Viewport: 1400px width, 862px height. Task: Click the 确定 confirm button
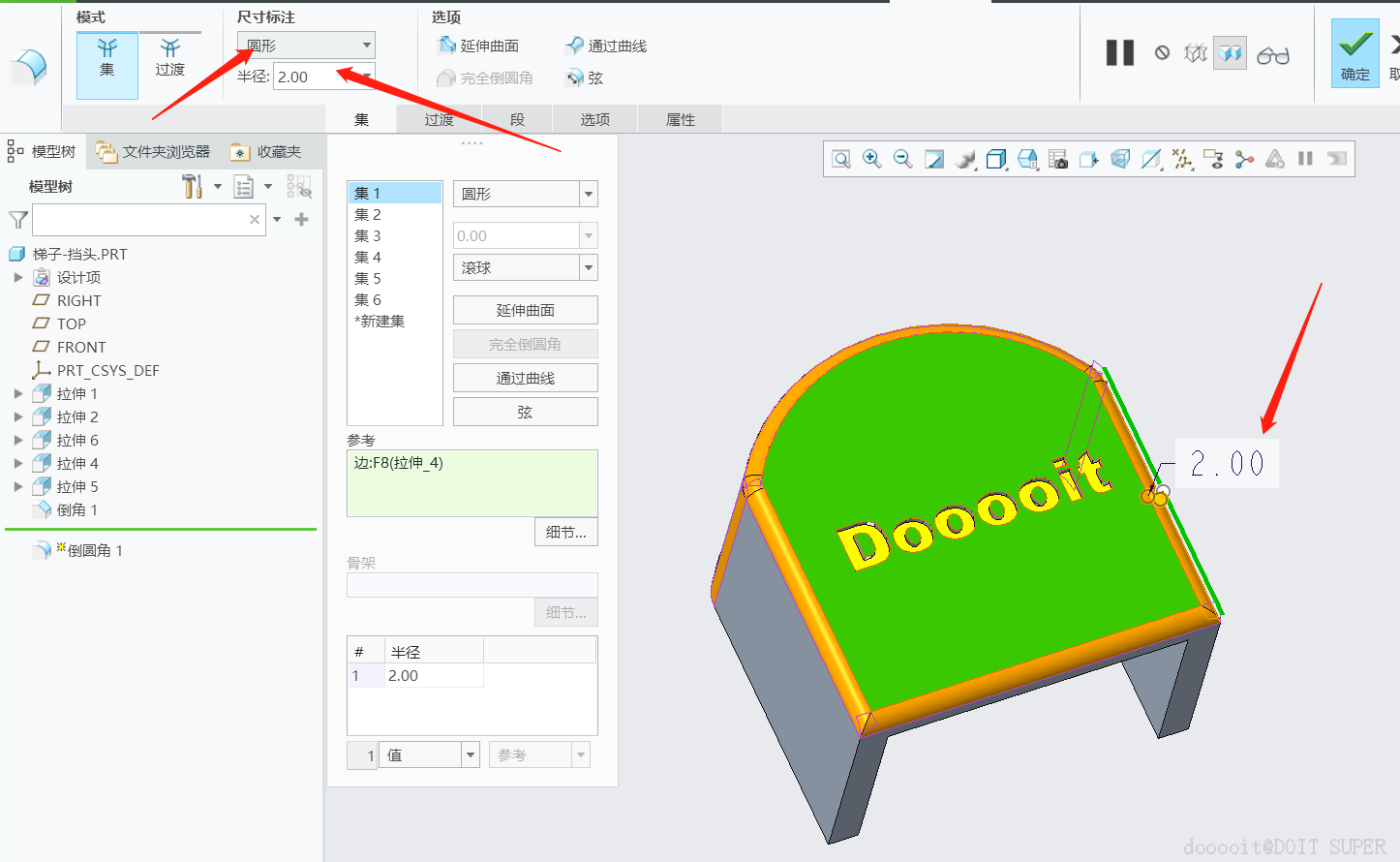[x=1354, y=54]
